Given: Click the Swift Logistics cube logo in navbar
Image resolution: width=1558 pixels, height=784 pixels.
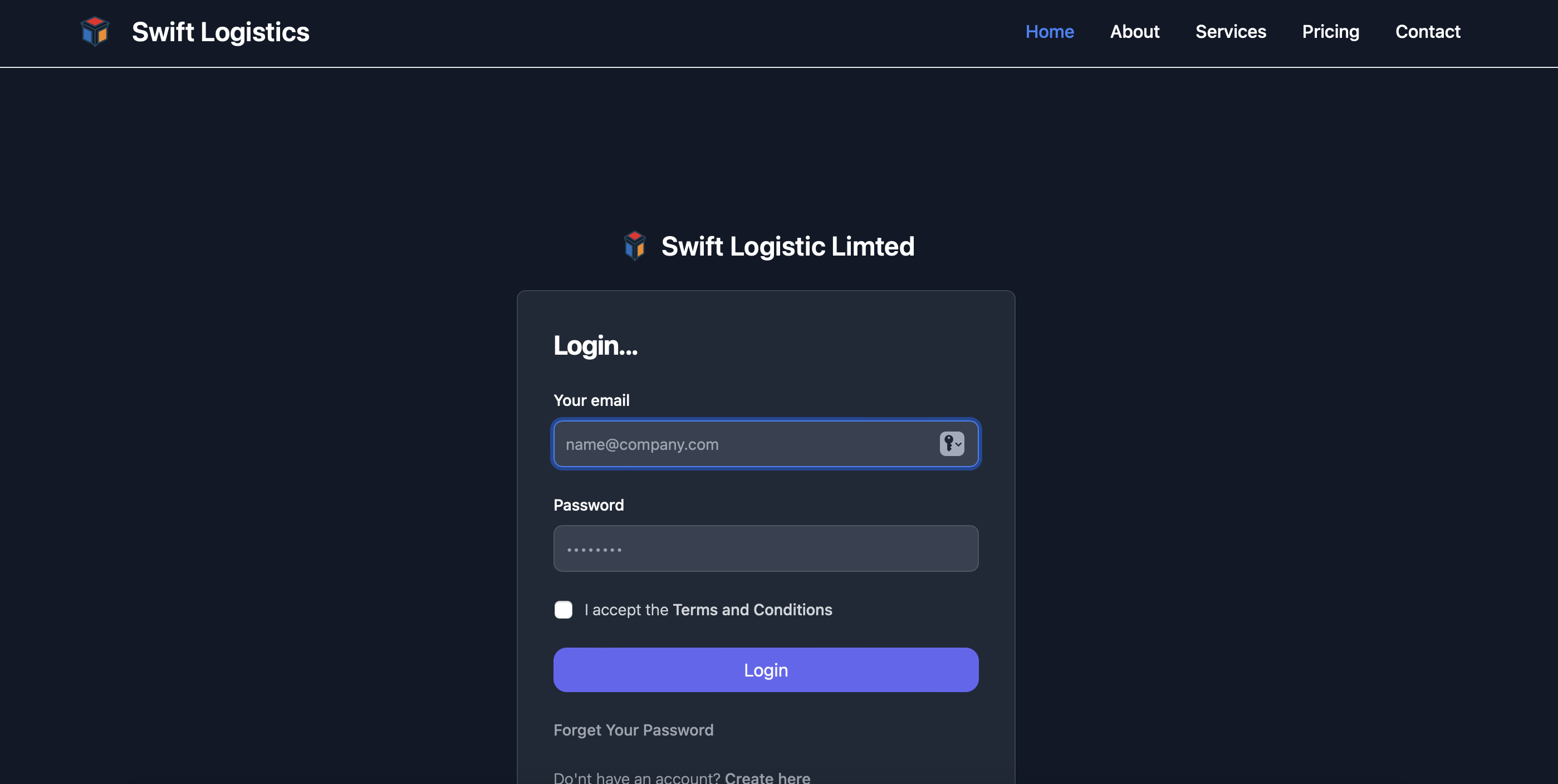Looking at the screenshot, I should tap(95, 31).
